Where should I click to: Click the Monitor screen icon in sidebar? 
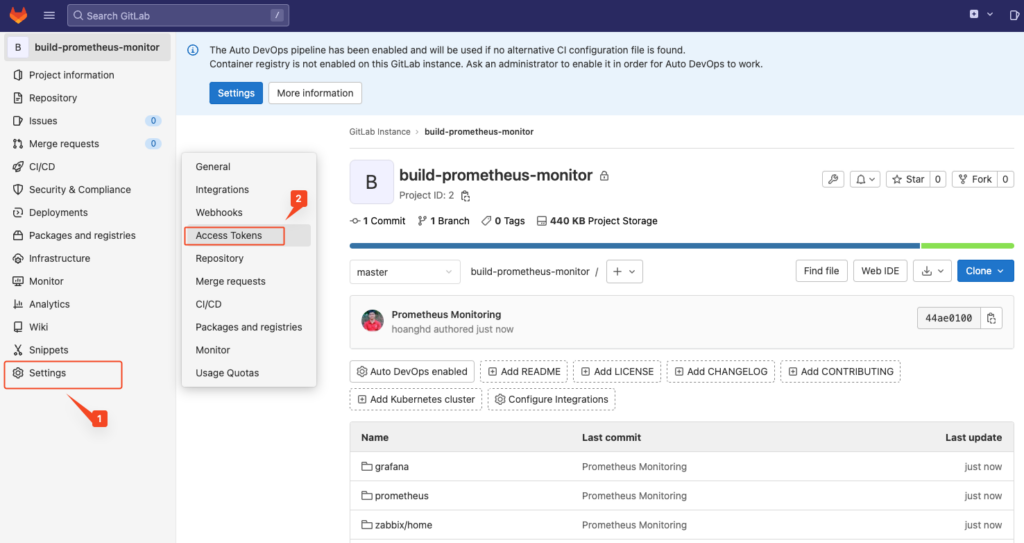[18, 281]
